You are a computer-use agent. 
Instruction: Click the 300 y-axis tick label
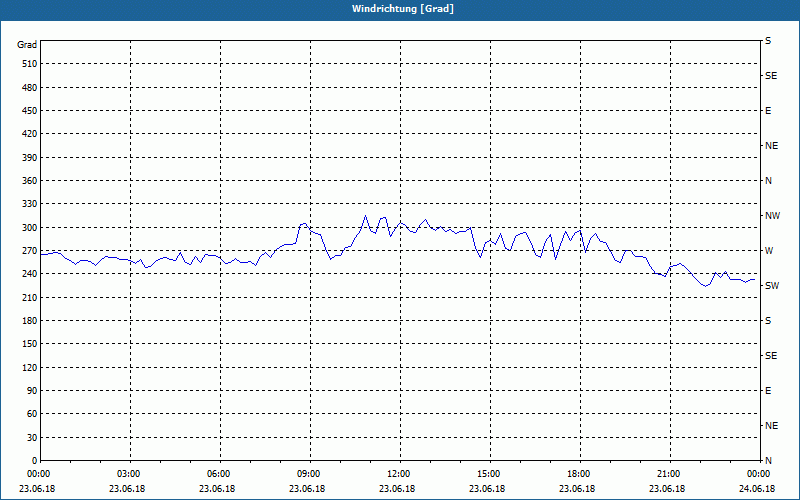pos(30,228)
